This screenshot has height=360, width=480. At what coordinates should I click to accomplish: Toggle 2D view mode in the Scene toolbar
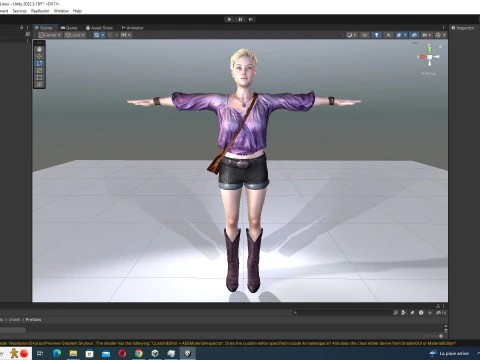tap(364, 35)
